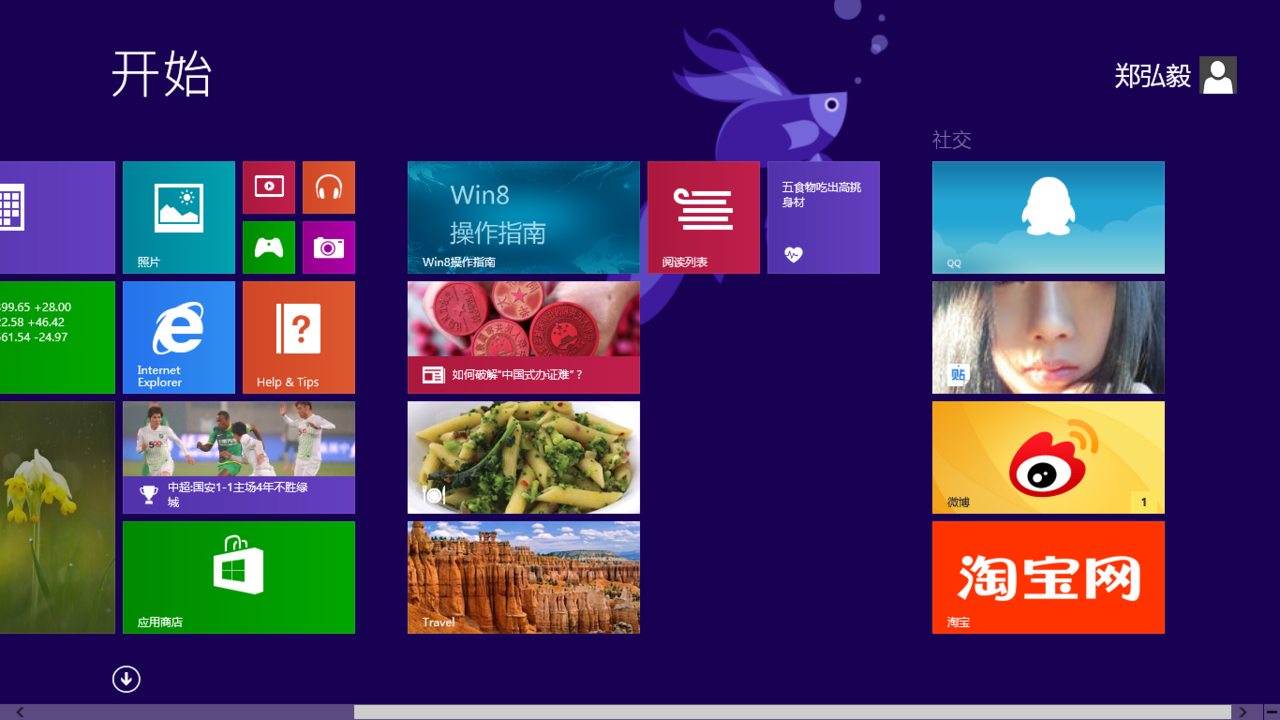This screenshot has height=720, width=1280.
Task: Open the Calendar tile at left edge
Action: tap(57, 217)
